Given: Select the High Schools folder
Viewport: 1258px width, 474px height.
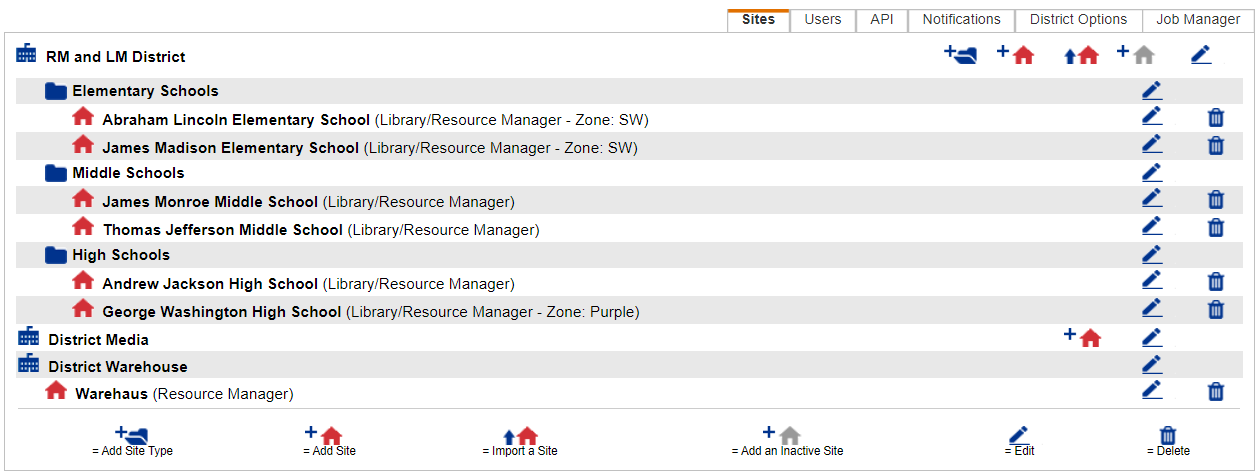Looking at the screenshot, I should pos(120,255).
